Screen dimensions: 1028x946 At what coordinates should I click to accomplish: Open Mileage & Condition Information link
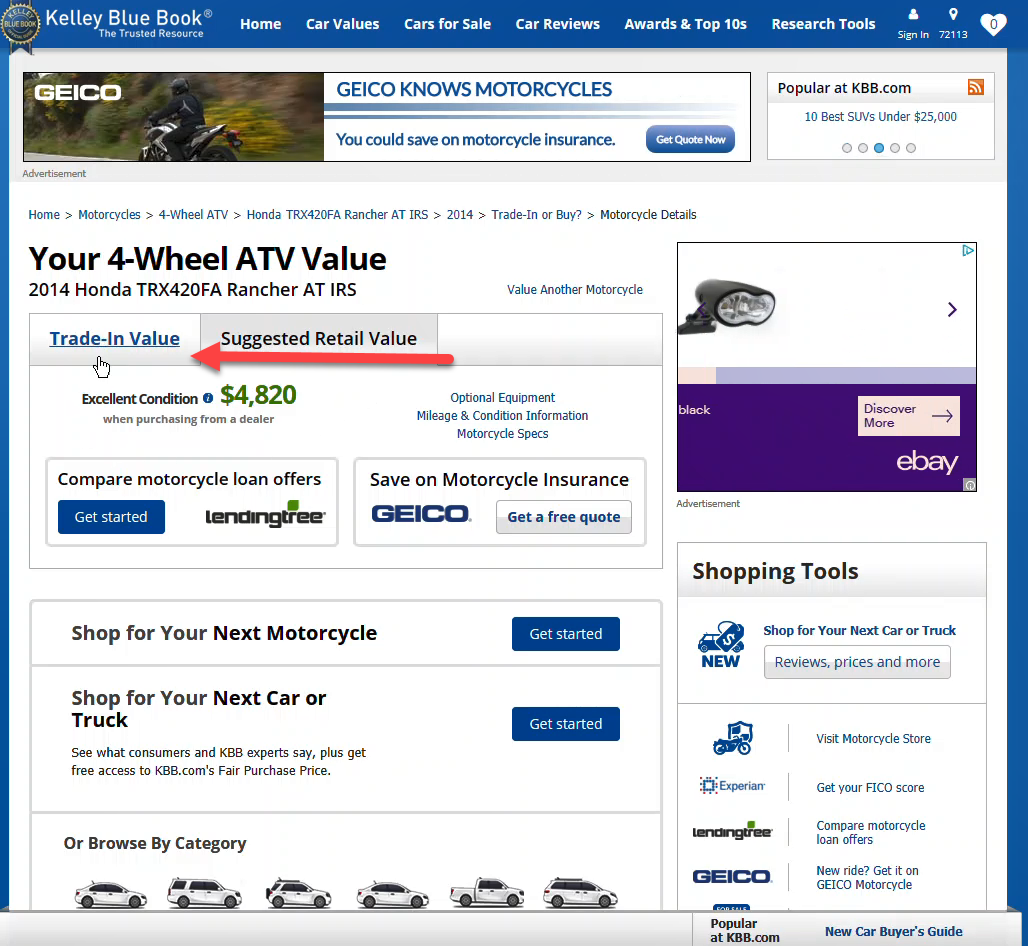coord(502,416)
